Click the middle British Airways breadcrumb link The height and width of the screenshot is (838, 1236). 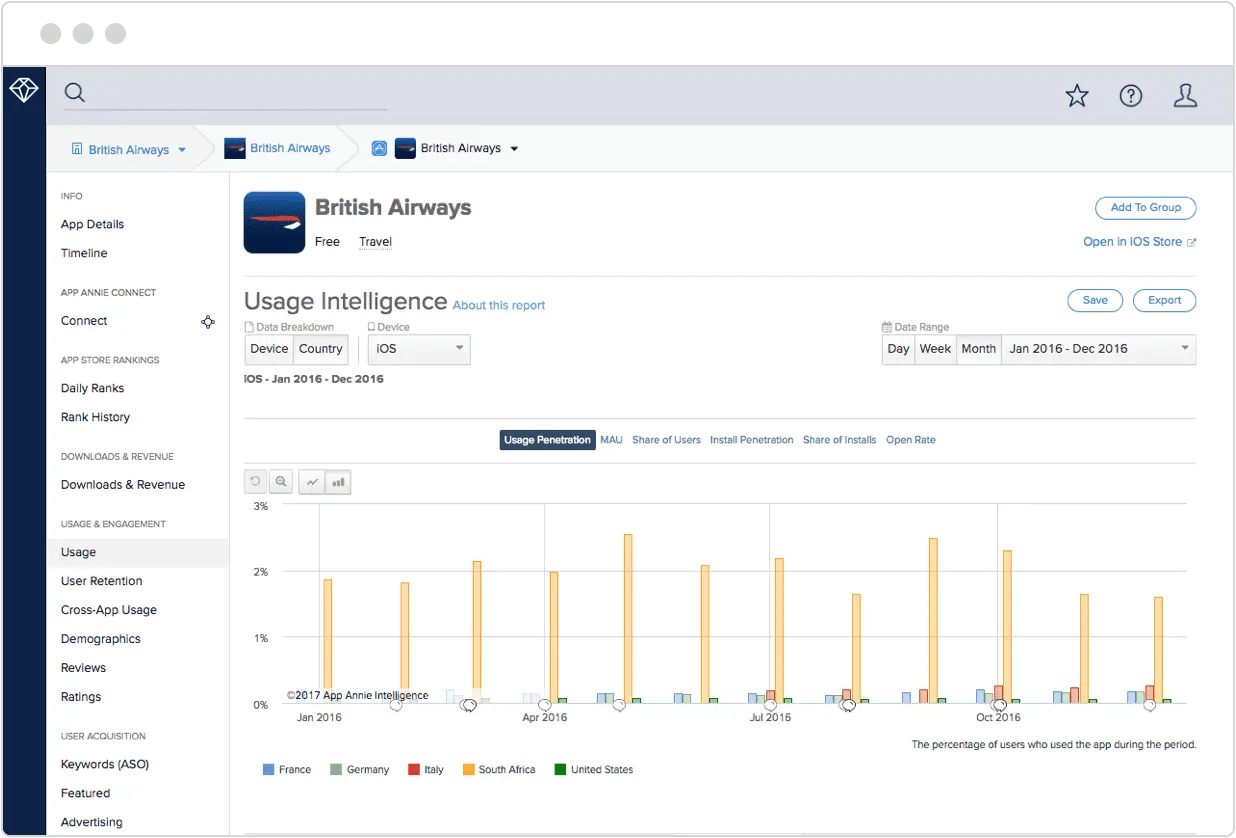[x=290, y=148]
